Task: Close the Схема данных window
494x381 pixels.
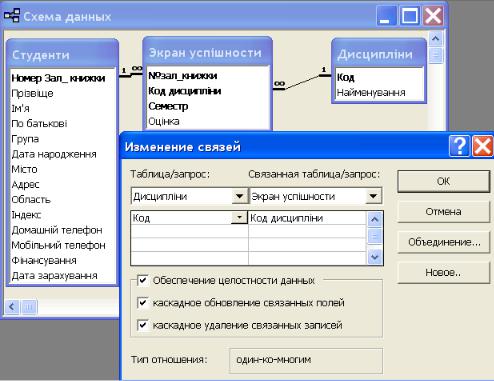Action: [433, 16]
